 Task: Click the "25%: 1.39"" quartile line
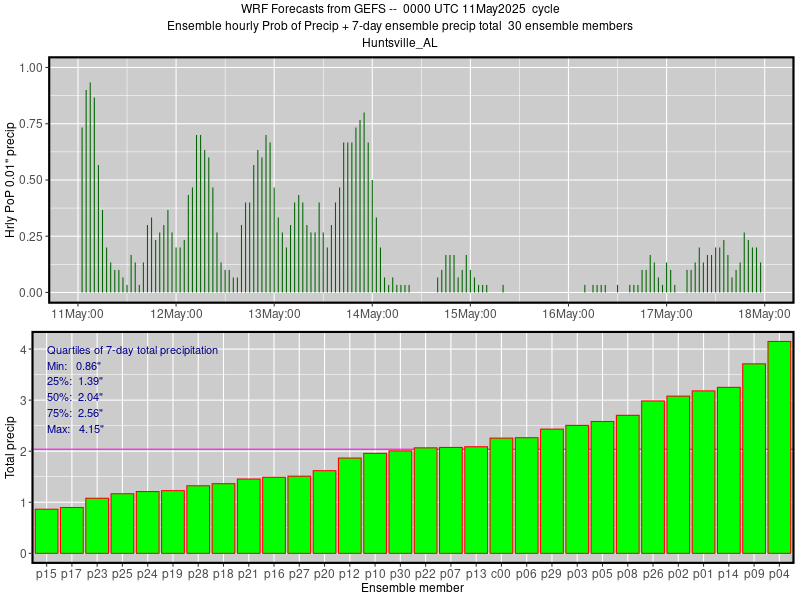tap(75, 381)
